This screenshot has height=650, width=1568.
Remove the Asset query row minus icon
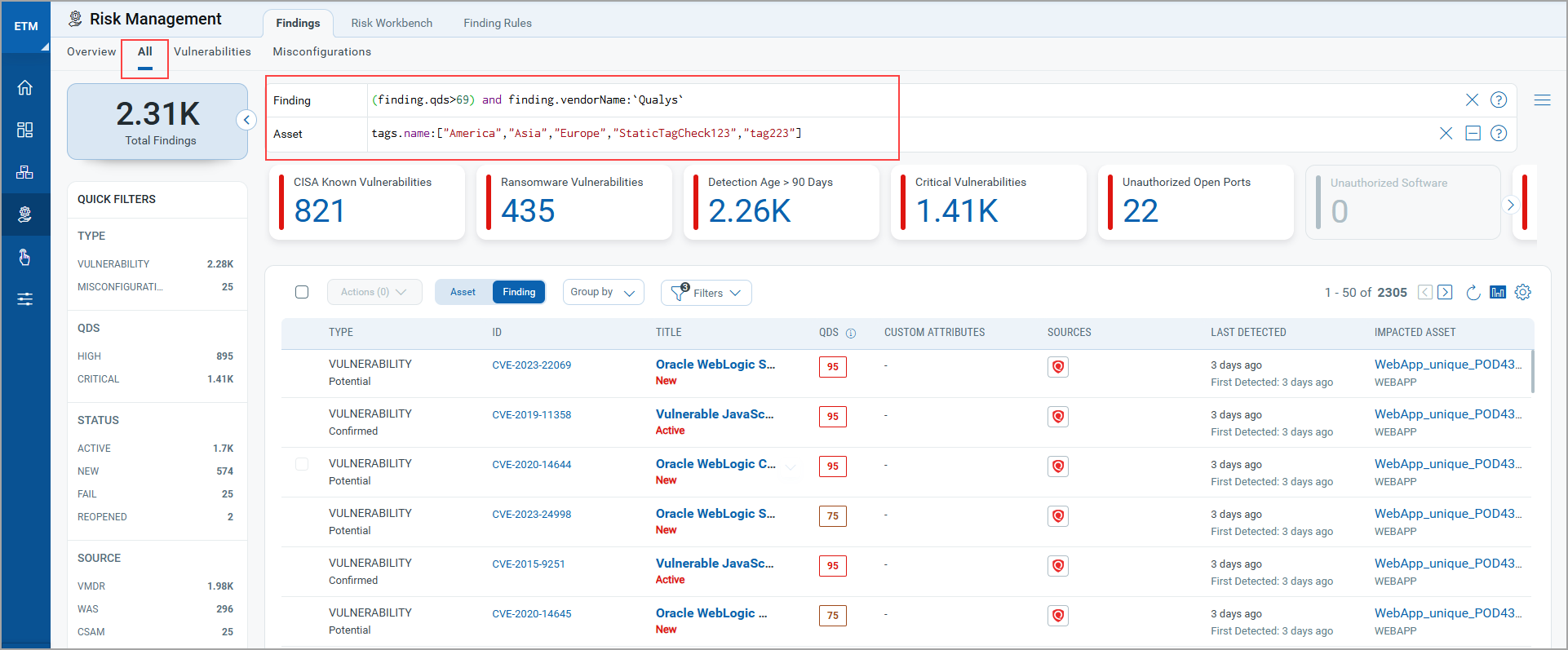coord(1473,133)
